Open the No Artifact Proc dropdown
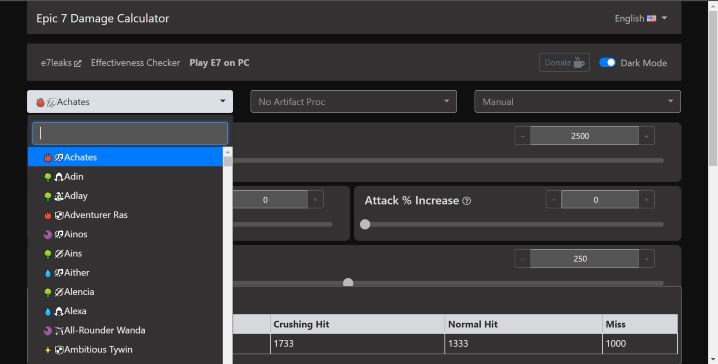 coord(353,102)
